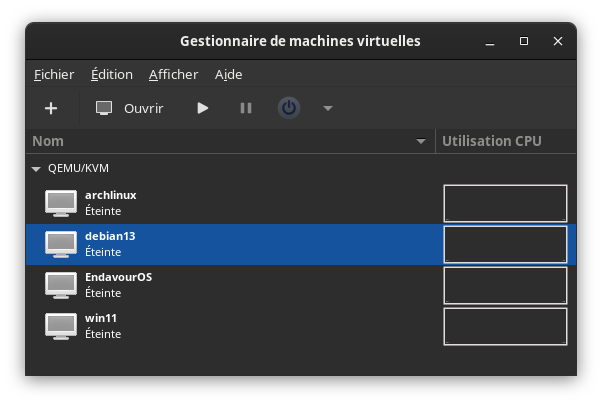
Task: Click the EndavourOS monitor icon
Action: tap(61, 285)
